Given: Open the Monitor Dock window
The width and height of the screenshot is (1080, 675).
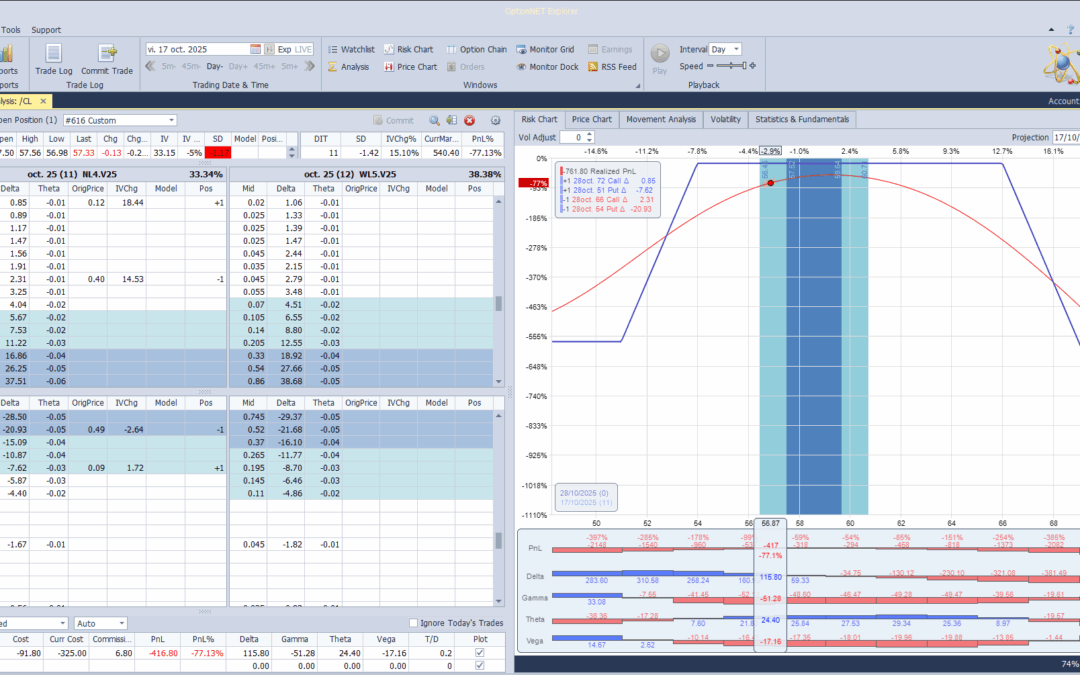Looking at the screenshot, I should click(548, 67).
